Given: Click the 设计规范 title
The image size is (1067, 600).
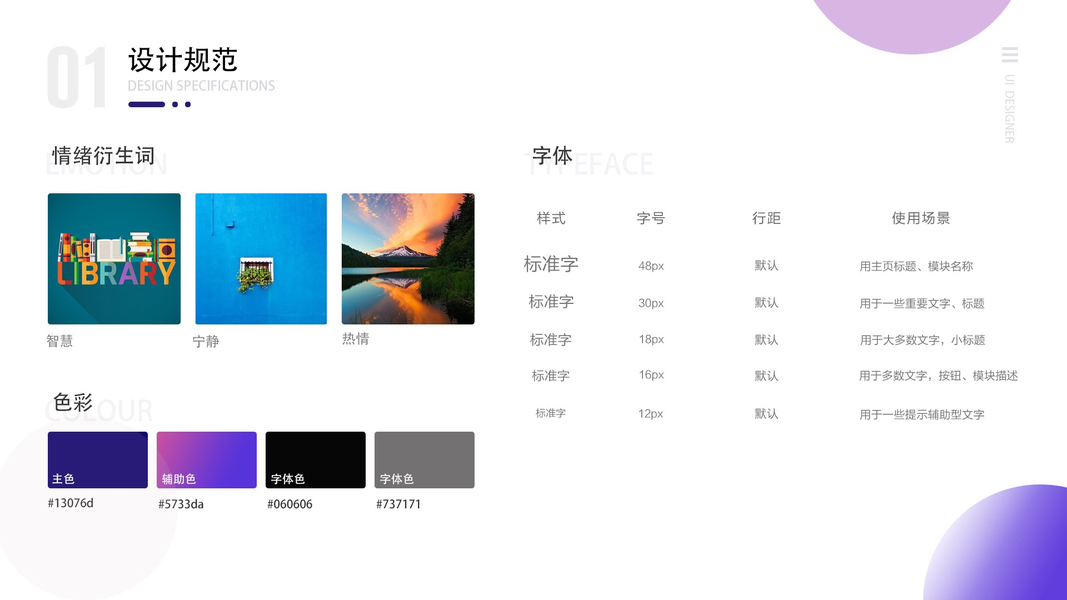Looking at the screenshot, I should coord(182,60).
